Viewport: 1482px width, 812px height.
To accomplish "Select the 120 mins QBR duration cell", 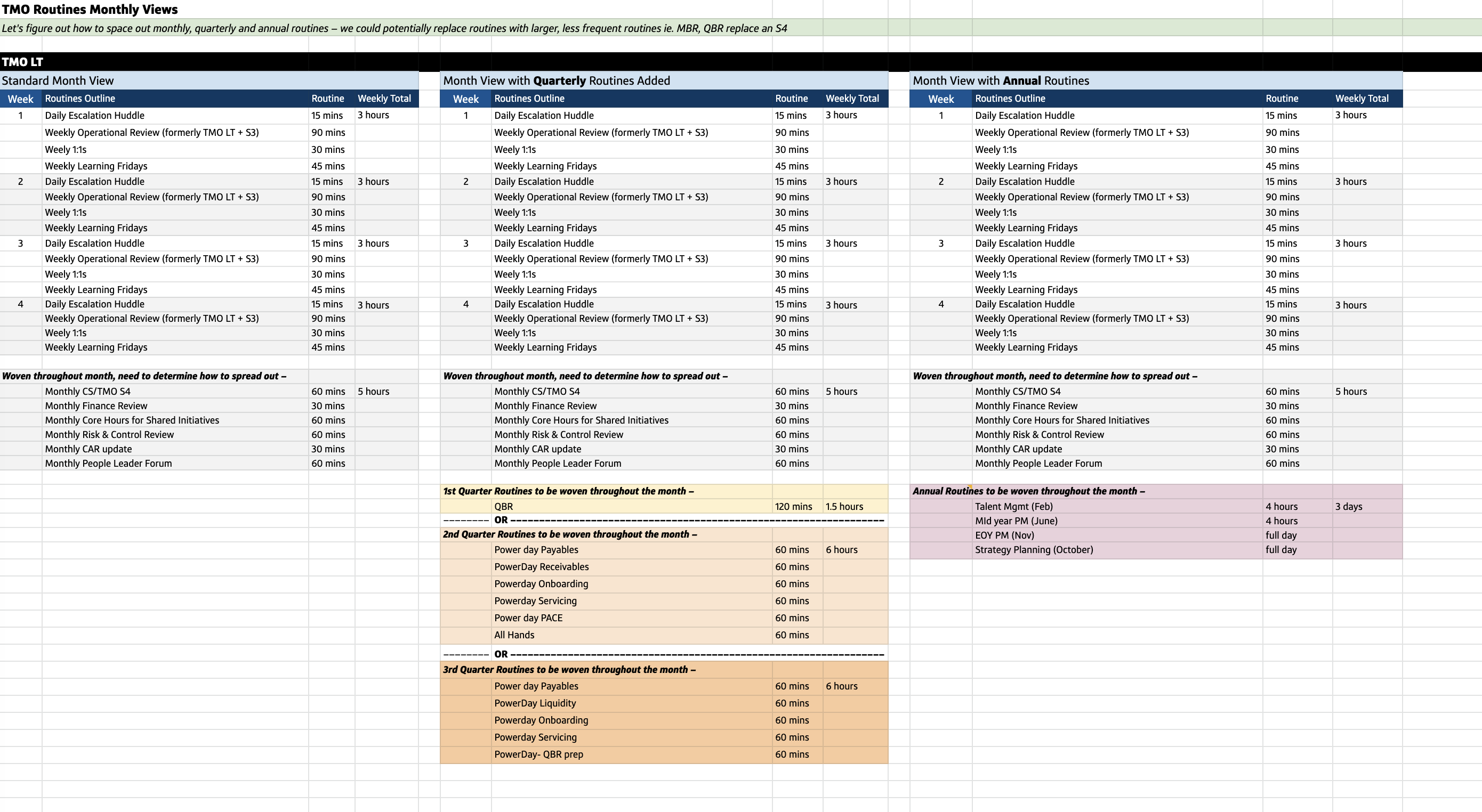I will click(x=793, y=506).
